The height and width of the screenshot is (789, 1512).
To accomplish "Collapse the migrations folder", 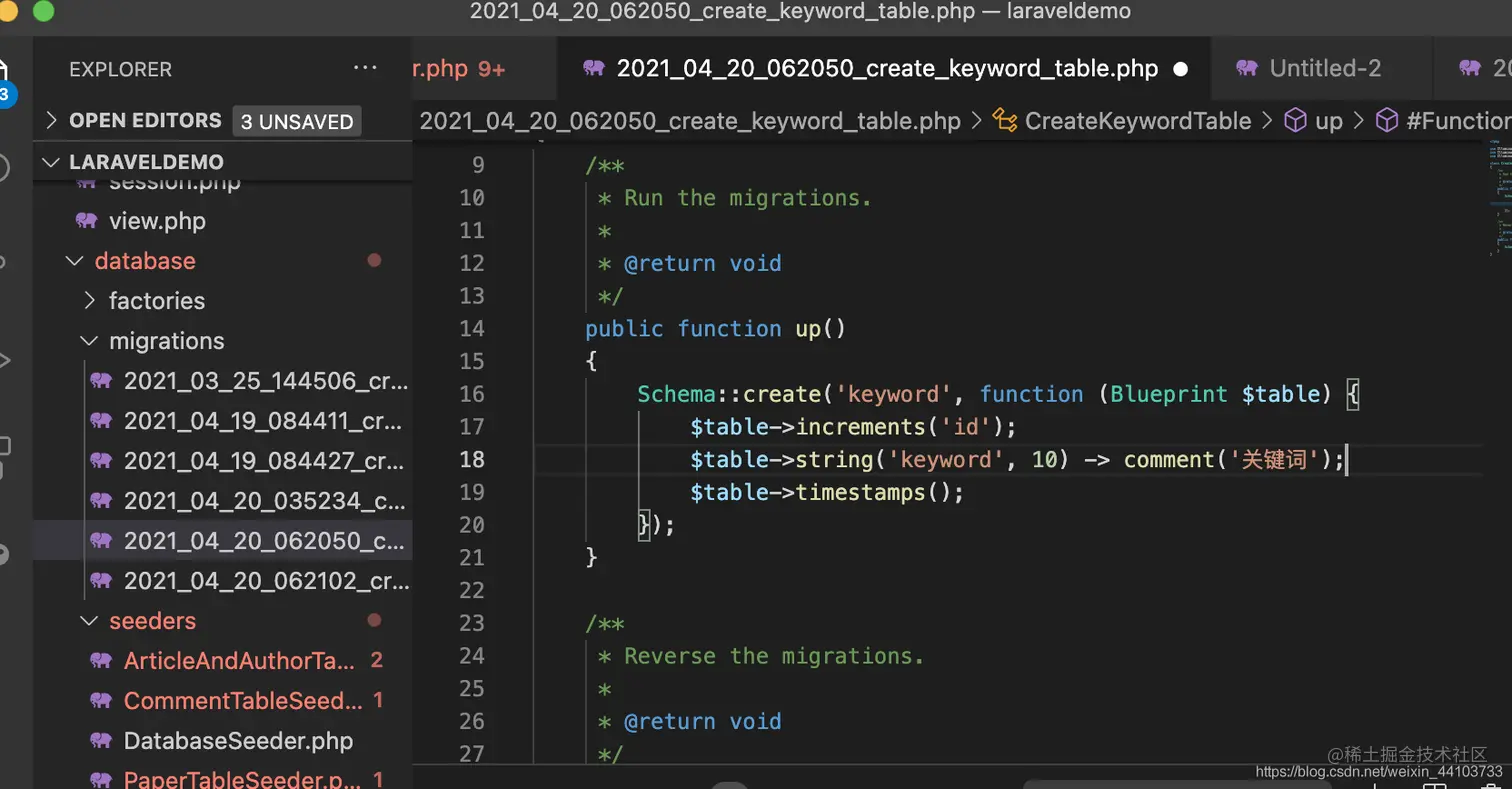I will click(x=90, y=341).
